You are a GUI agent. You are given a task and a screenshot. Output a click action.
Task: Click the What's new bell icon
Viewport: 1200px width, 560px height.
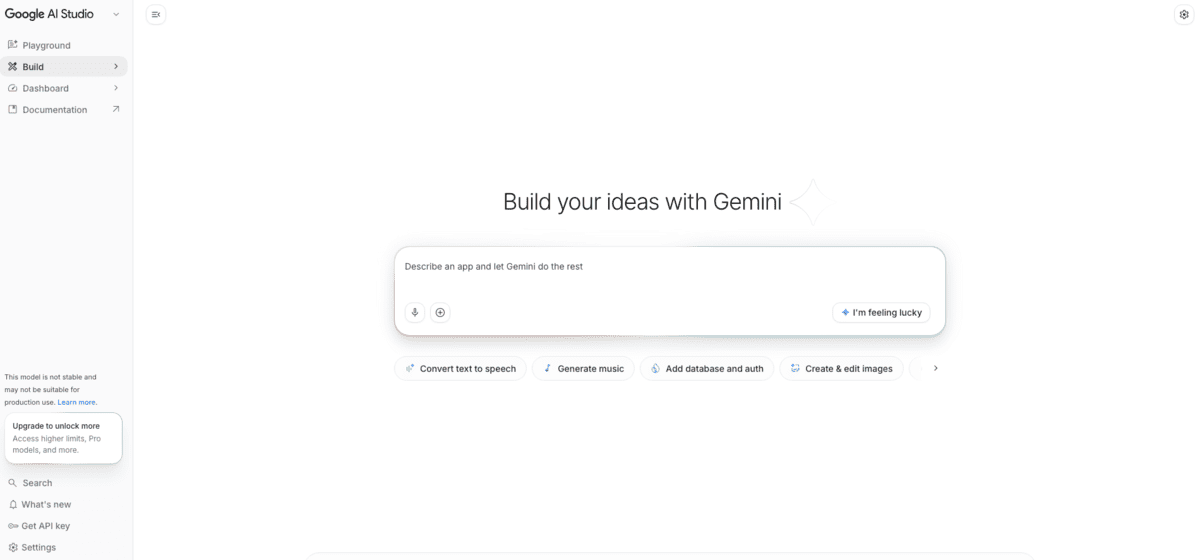coord(13,504)
